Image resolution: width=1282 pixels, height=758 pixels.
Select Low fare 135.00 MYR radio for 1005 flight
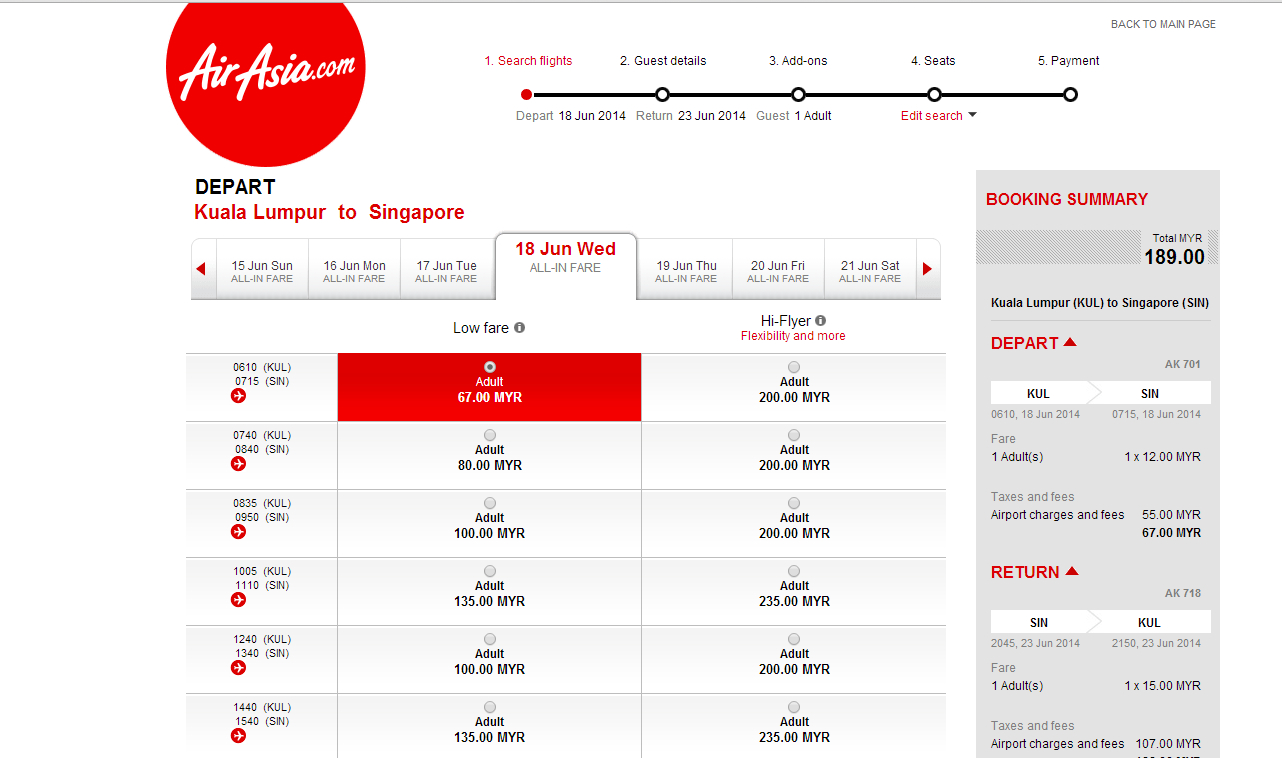489,571
